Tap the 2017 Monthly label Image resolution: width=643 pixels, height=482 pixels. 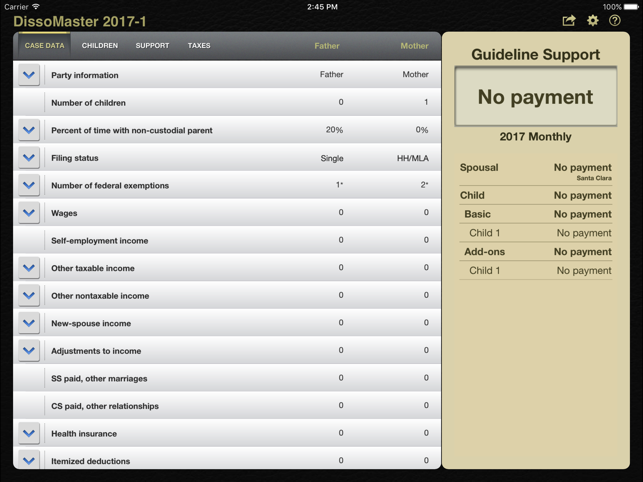pos(535,137)
